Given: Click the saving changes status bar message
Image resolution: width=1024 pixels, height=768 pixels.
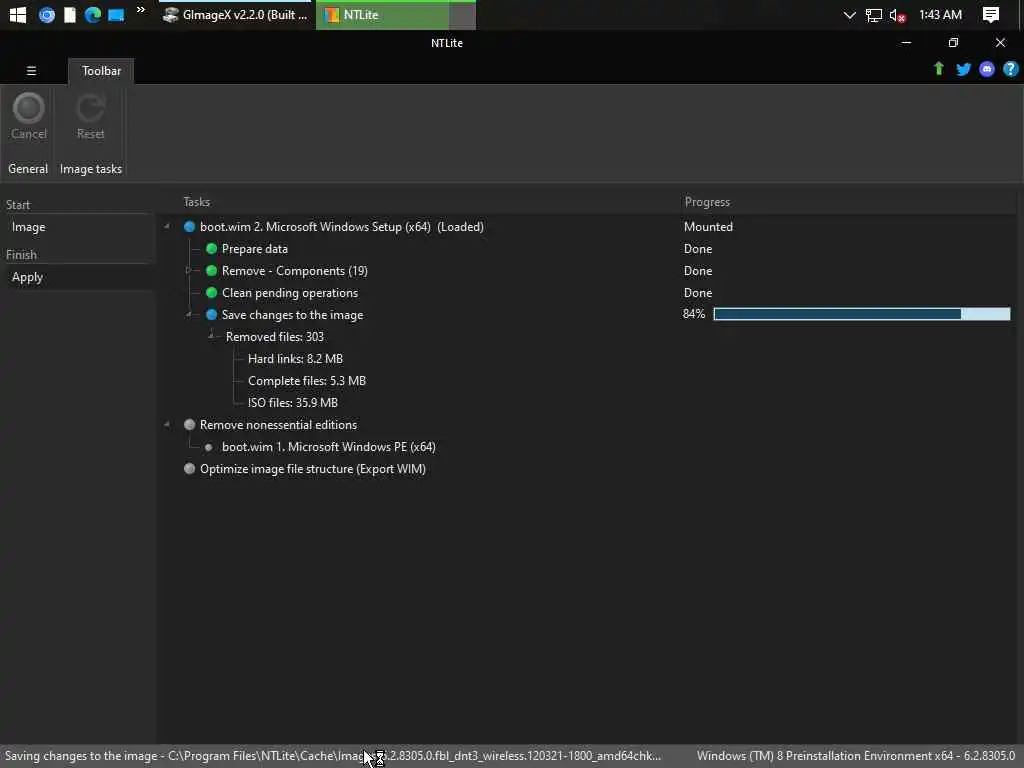Looking at the screenshot, I should click(x=332, y=756).
